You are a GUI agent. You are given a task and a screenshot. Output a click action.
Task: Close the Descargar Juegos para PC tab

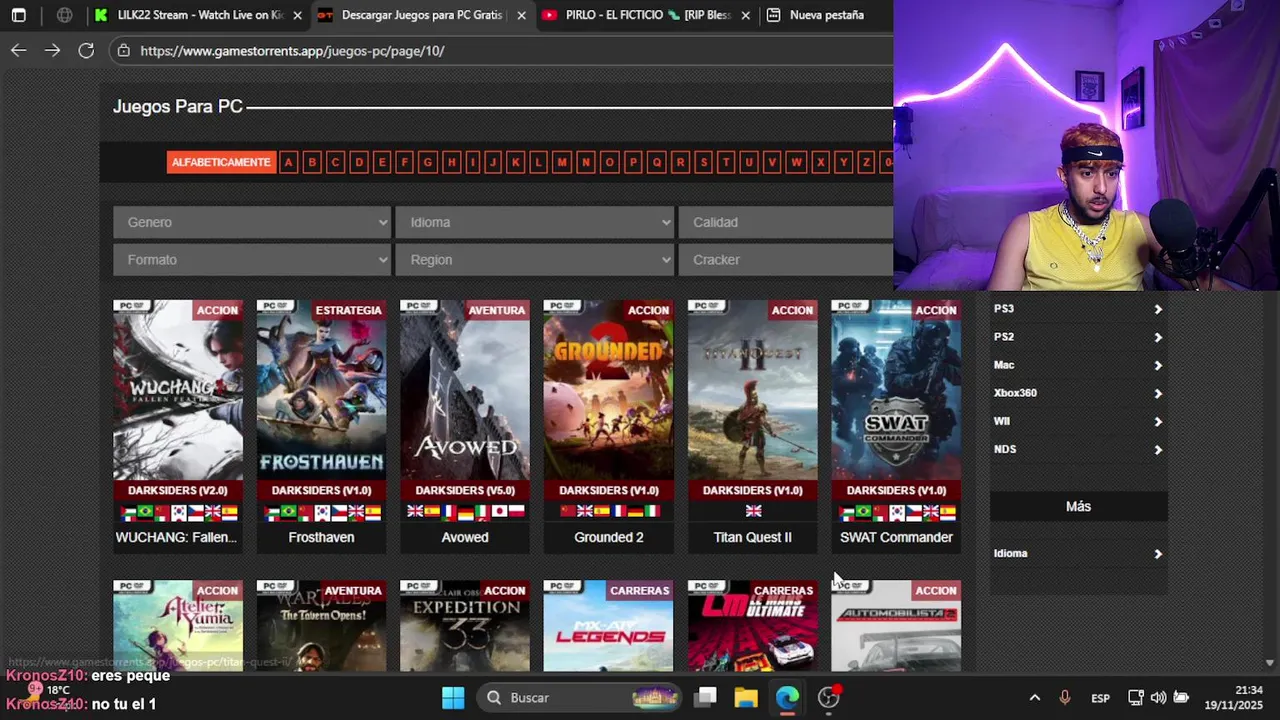(x=521, y=15)
